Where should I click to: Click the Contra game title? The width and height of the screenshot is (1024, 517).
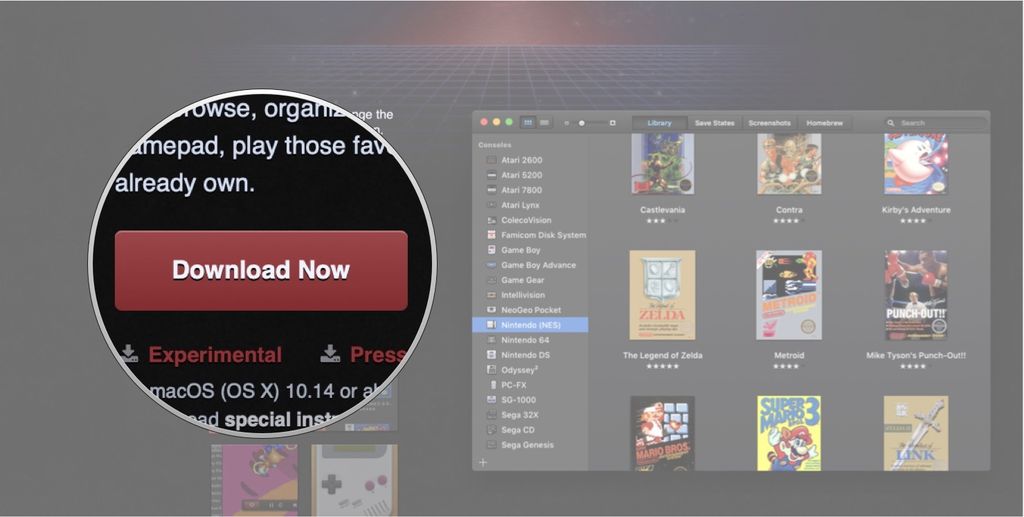[789, 210]
